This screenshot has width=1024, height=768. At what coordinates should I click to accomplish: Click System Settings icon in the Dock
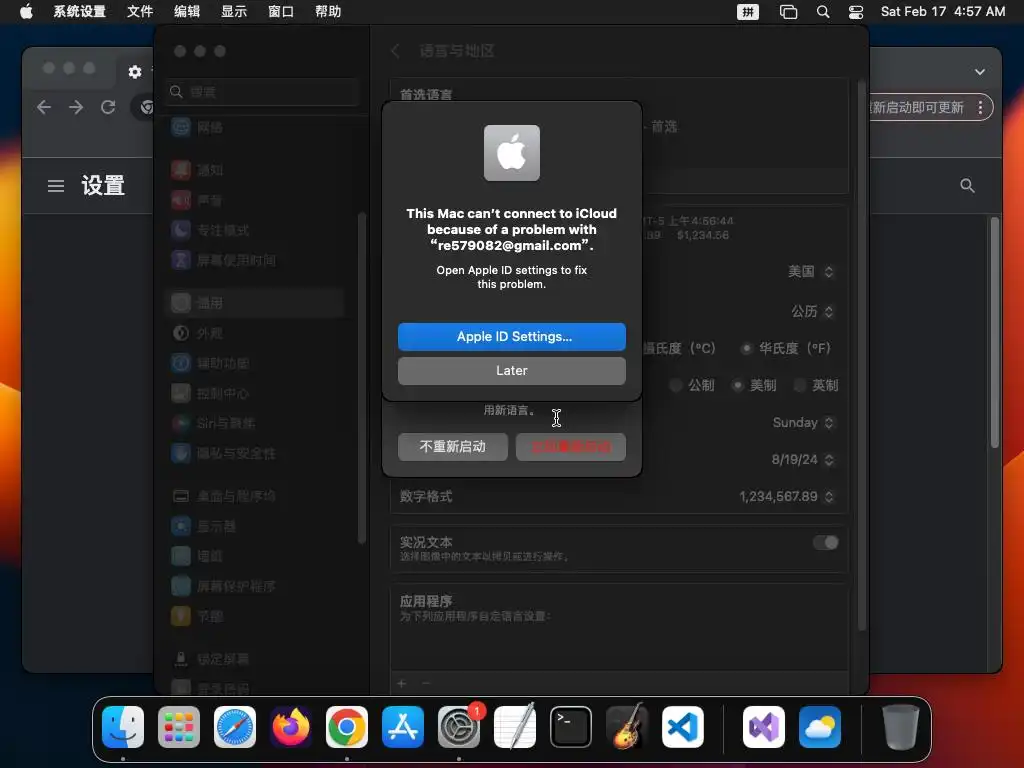(x=458, y=727)
